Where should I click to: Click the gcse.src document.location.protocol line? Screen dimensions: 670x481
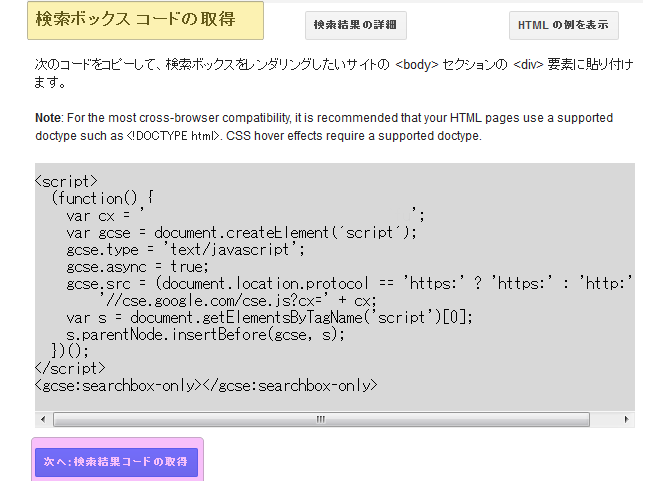pos(350,284)
